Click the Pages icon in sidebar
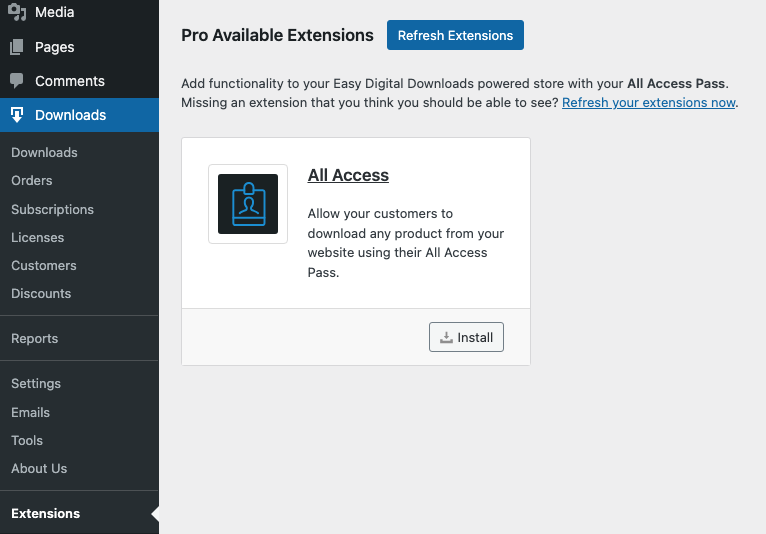The image size is (766, 534). 17,47
